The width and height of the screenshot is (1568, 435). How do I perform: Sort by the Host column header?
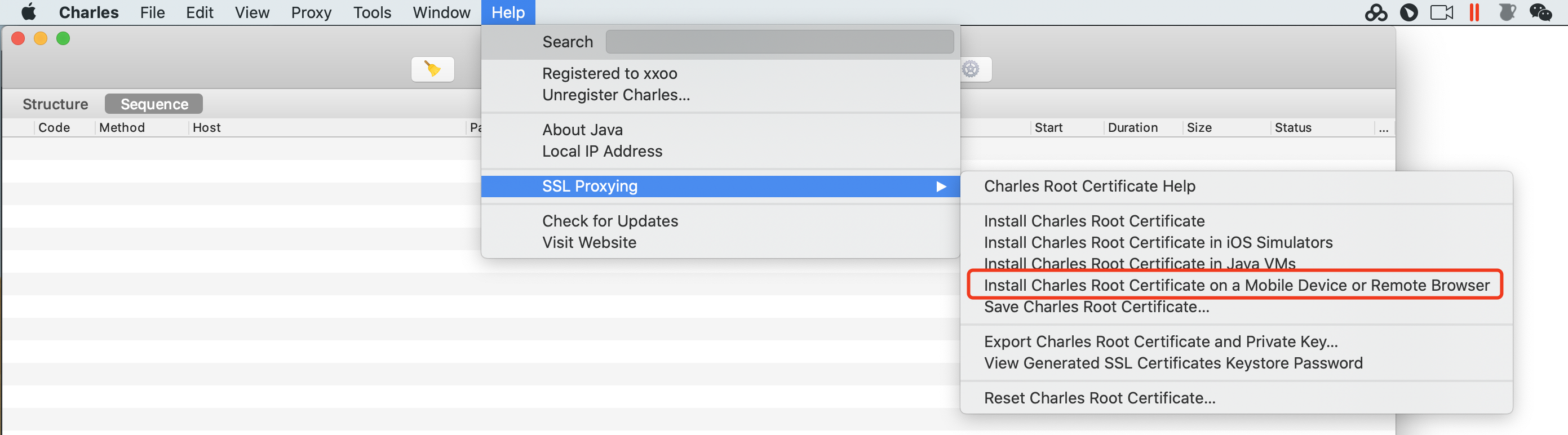[327, 128]
